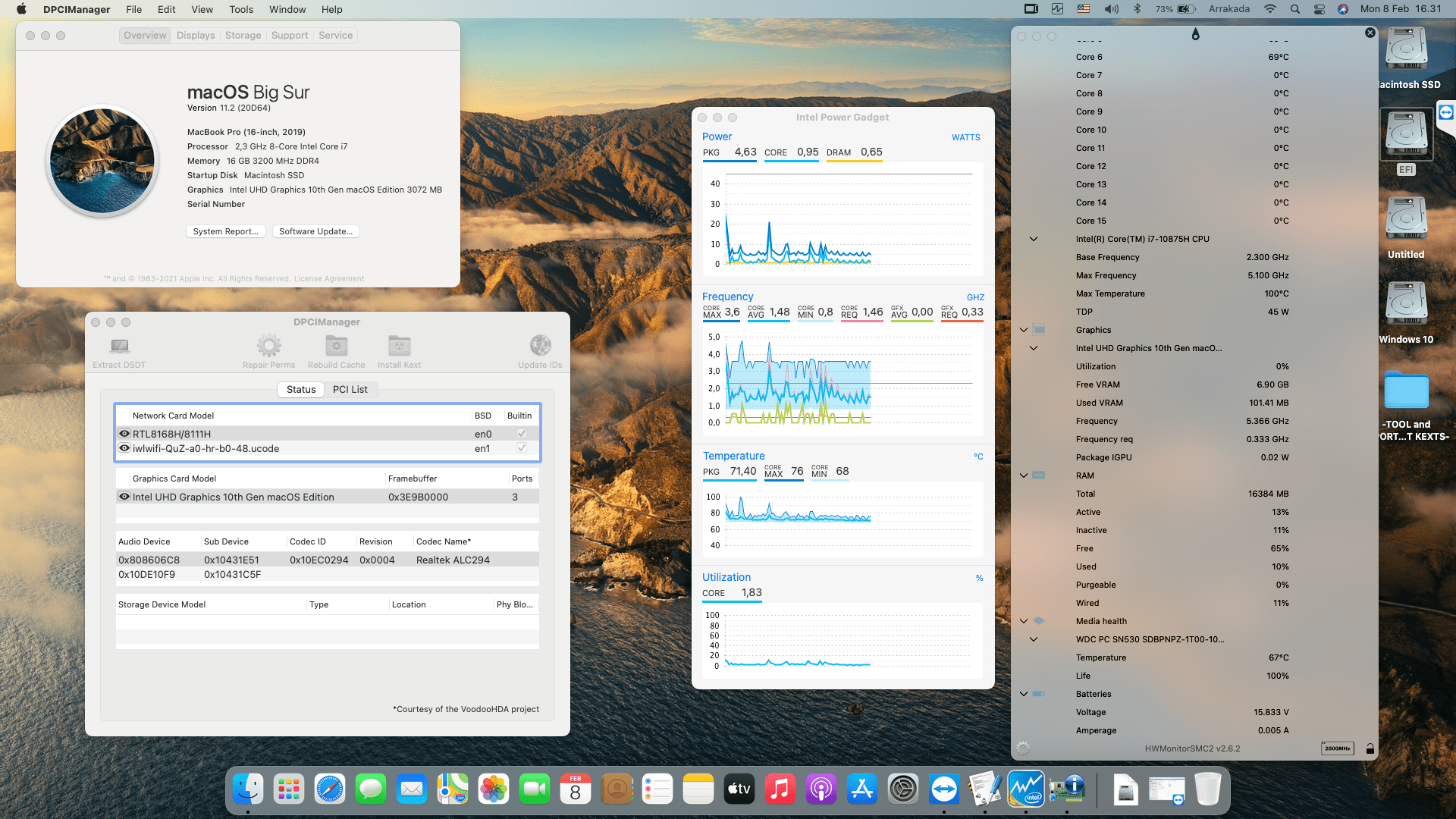1456x819 pixels.
Task: Switch to Displays tab in About This Mac
Action: (196, 36)
